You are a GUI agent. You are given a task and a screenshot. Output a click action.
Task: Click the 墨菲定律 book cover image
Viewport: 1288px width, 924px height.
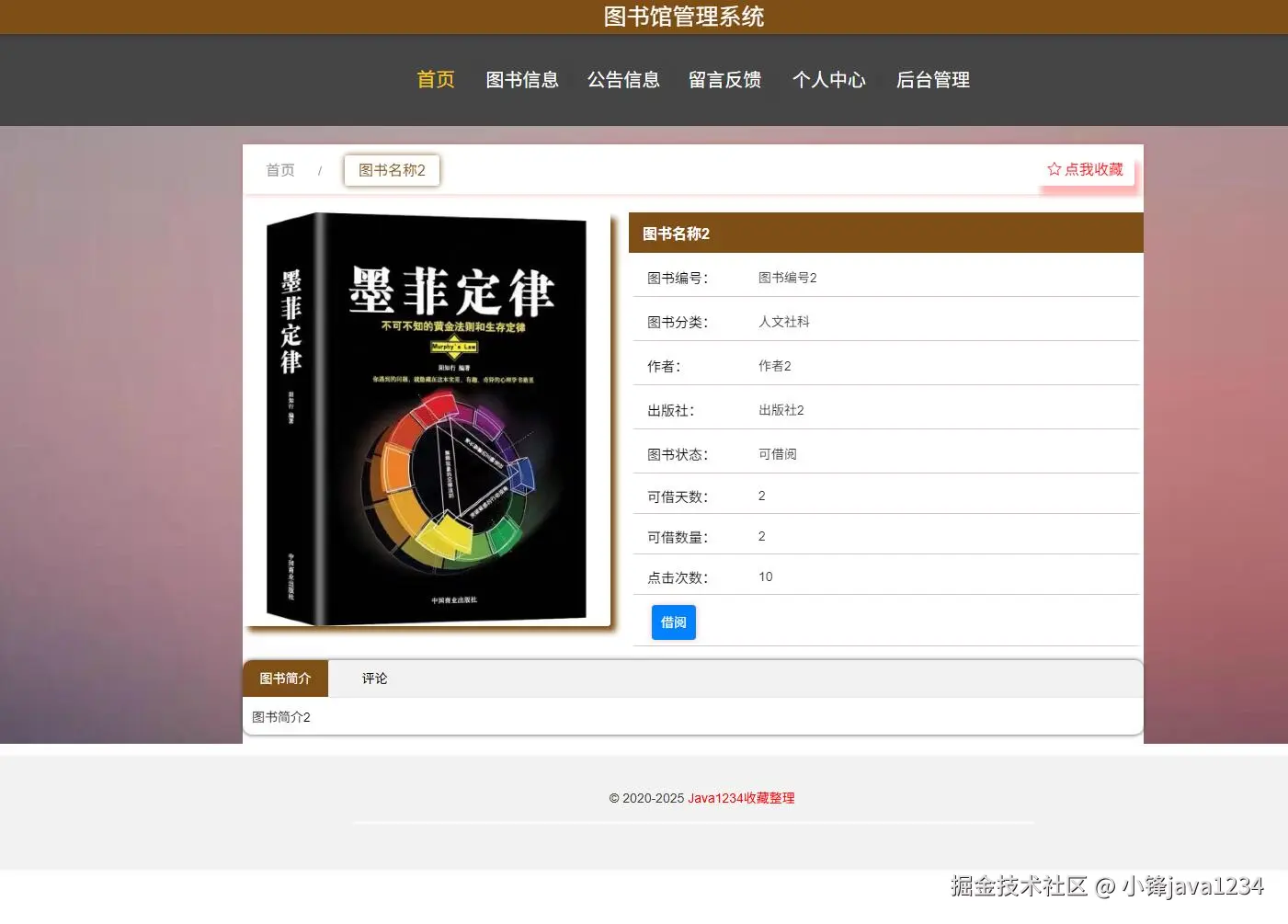[x=428, y=420]
